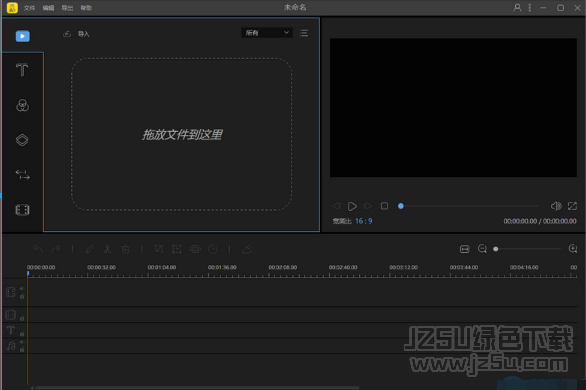Click the timeline zoom-out magnifier
Image resolution: width=586 pixels, height=390 pixels.
tap(482, 249)
